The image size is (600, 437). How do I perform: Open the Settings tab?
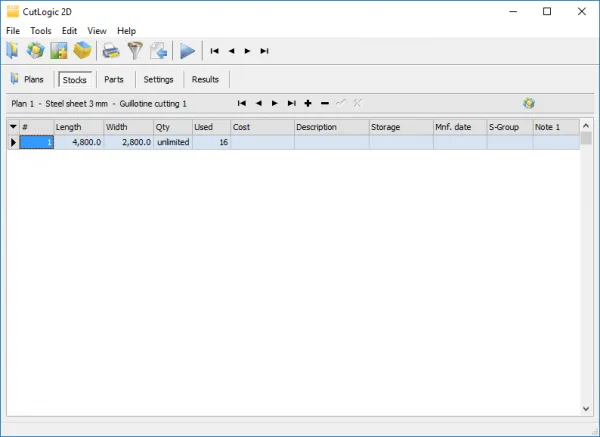coord(158,79)
